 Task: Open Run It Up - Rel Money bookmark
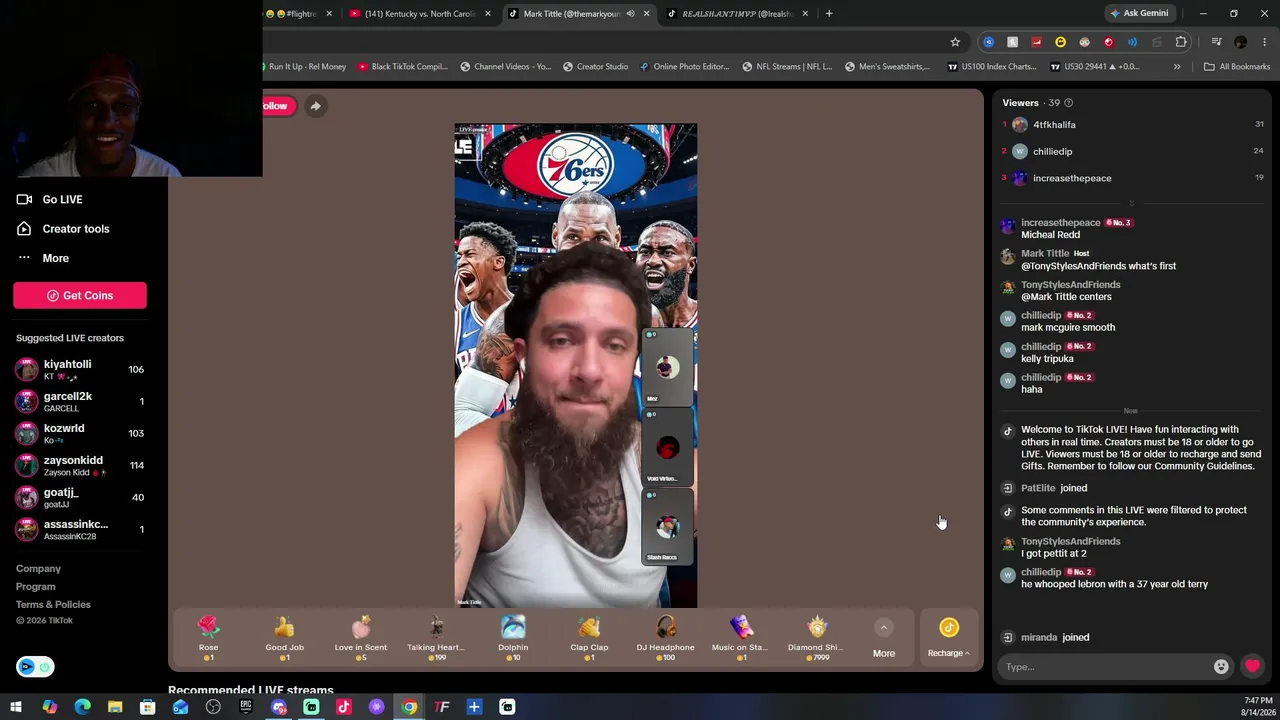[305, 67]
